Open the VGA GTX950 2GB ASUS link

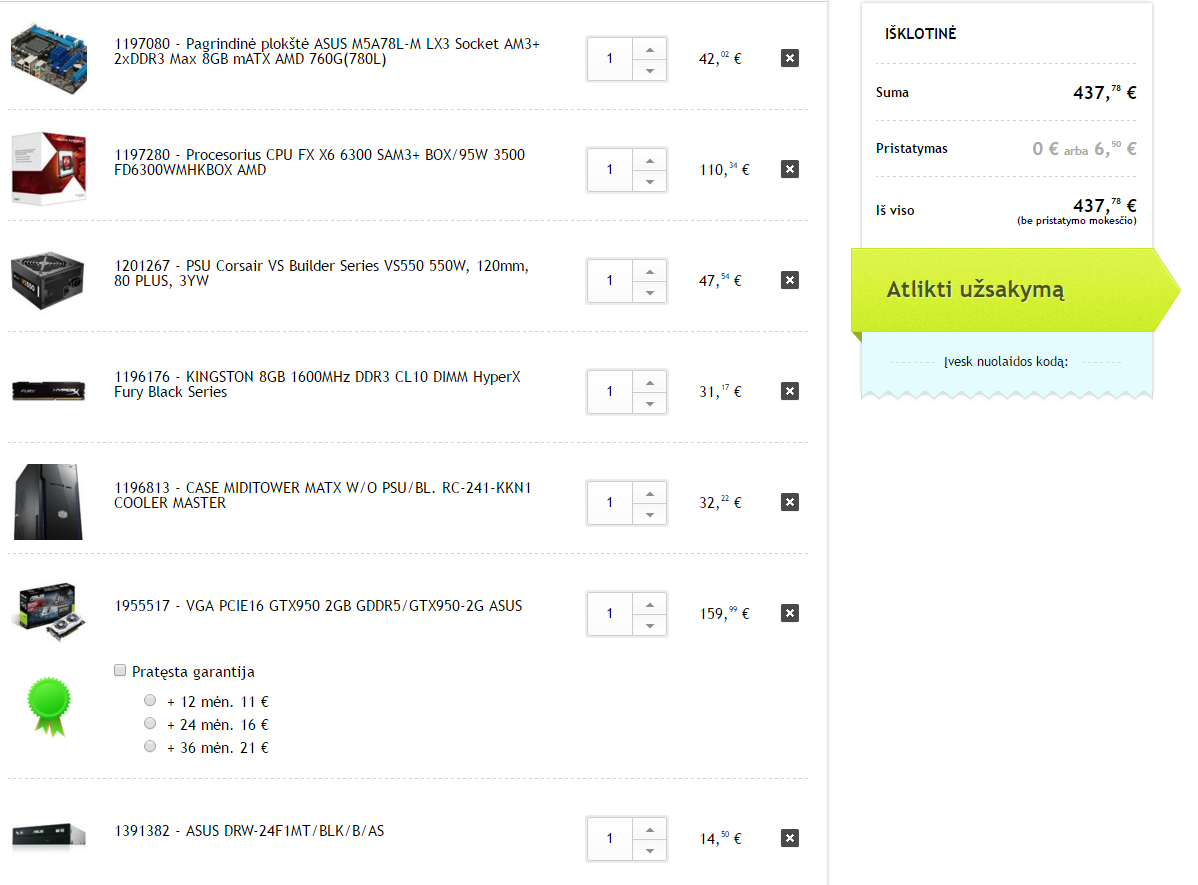tap(318, 606)
